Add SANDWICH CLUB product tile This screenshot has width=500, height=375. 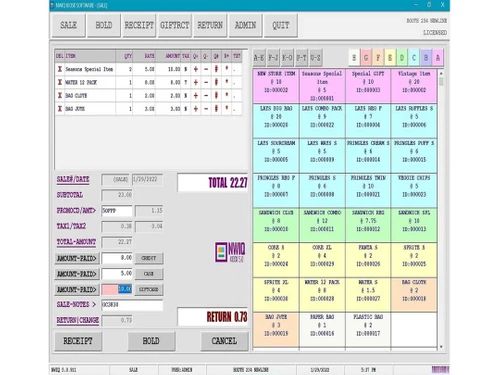coord(276,225)
